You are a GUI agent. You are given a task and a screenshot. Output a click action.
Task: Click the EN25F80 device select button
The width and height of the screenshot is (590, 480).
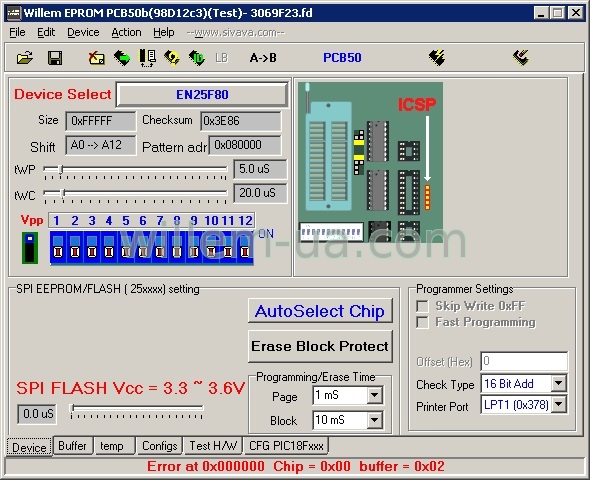pyautogui.click(x=202, y=95)
